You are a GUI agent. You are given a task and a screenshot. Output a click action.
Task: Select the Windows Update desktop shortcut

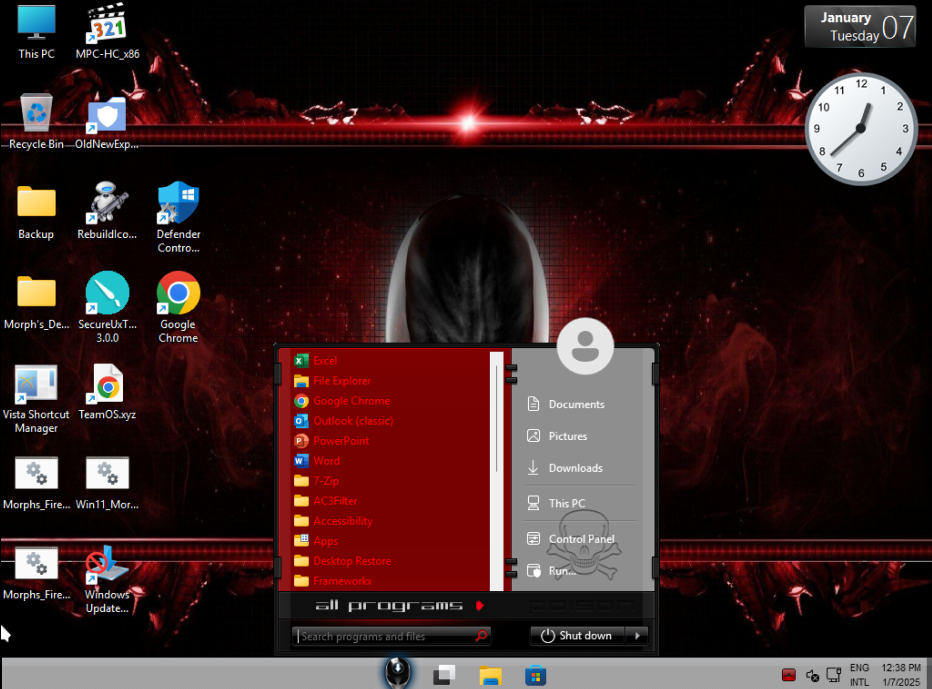(x=107, y=579)
